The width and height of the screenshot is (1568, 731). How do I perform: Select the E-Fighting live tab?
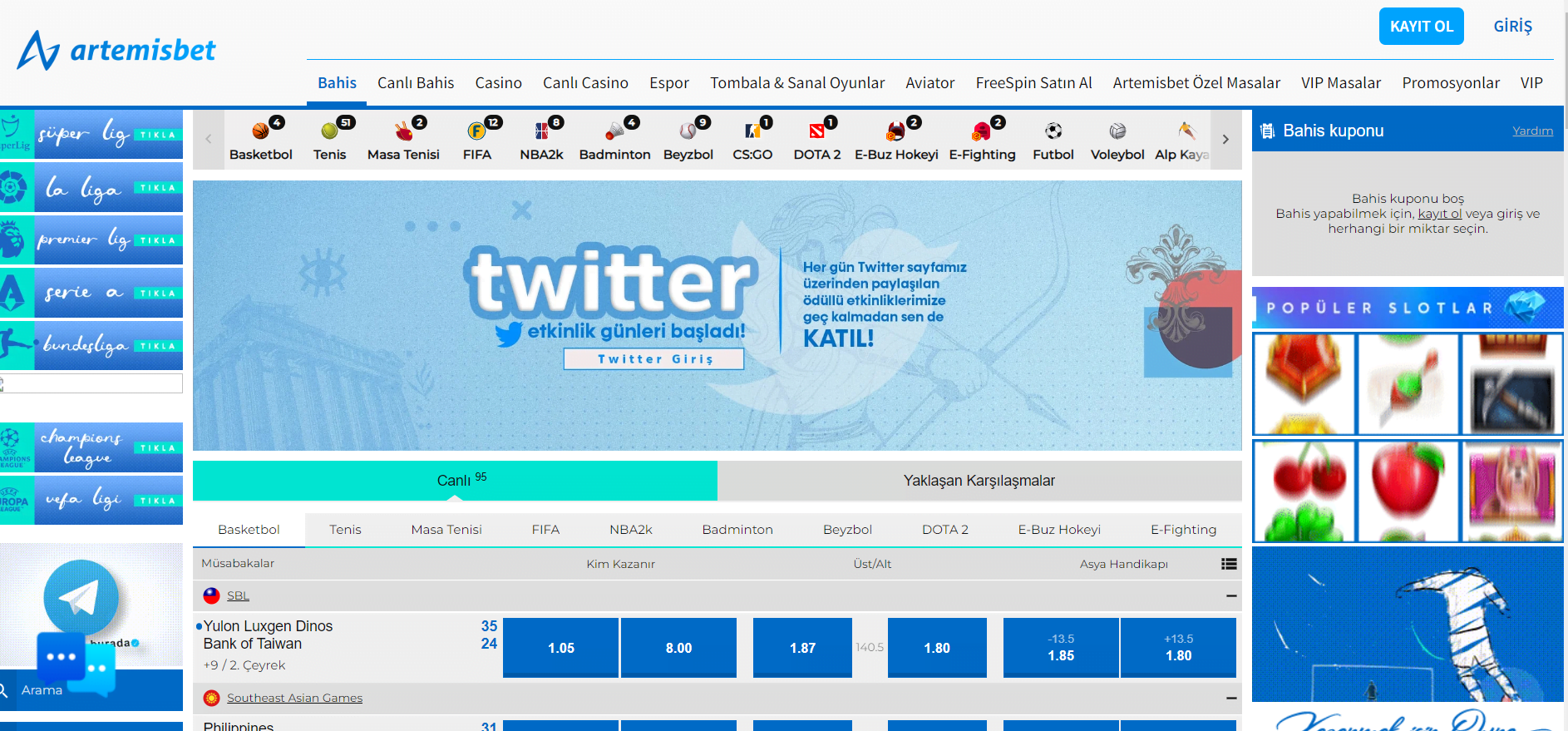(1183, 530)
